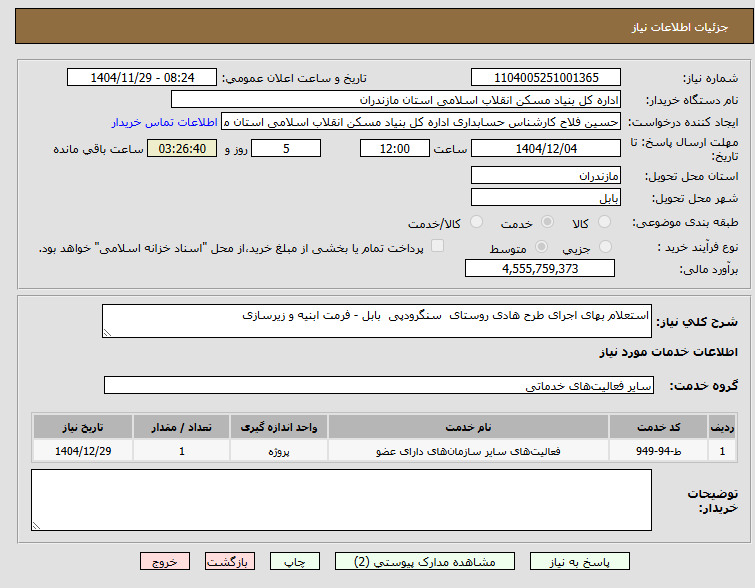Toggle the Islamic treasury payment checkbox
Viewport: 755px width, 588px height.
pyautogui.click(x=437, y=246)
